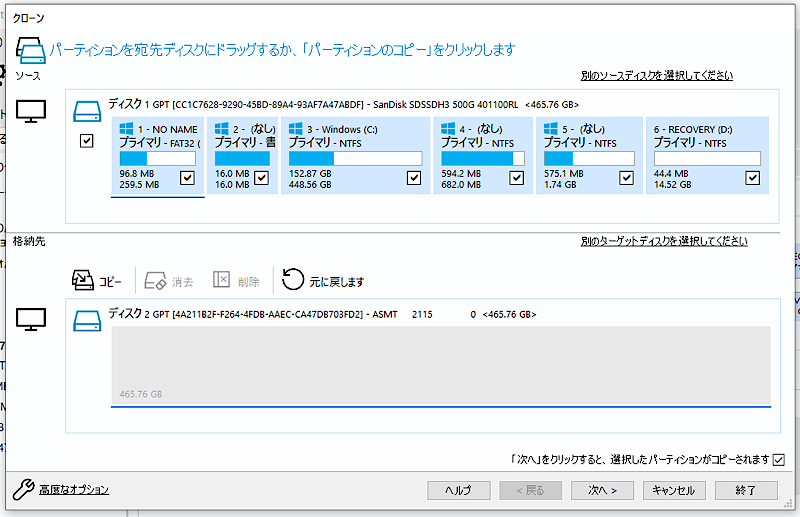This screenshot has width=800, height=517.
Task: Open the select another target disk link
Action: (663, 241)
